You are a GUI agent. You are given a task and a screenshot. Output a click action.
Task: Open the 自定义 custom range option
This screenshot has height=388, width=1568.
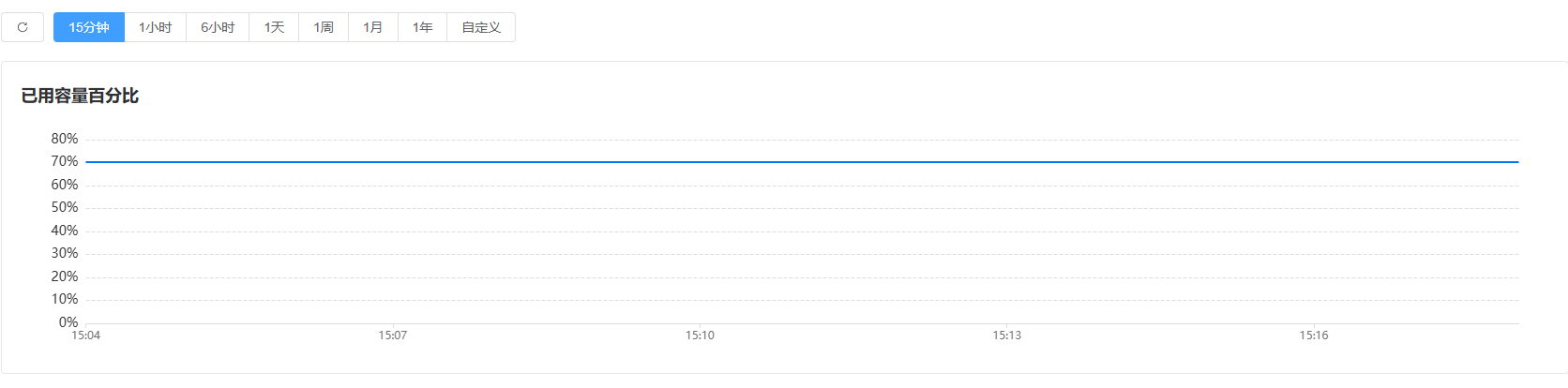point(481,27)
